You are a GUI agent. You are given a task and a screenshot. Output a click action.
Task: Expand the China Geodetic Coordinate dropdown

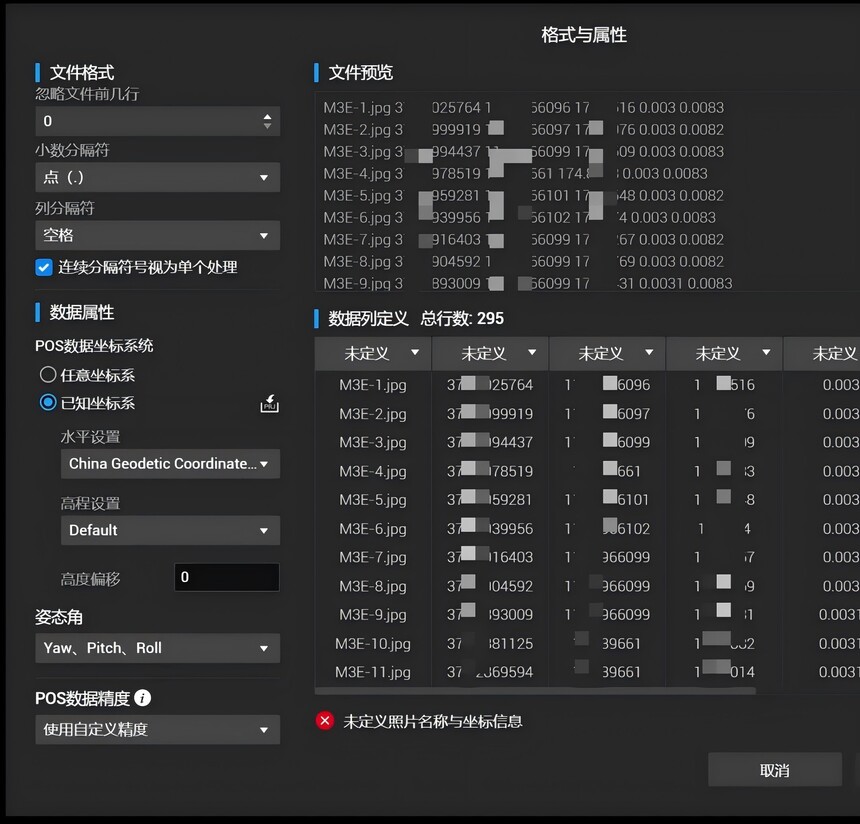(170, 464)
